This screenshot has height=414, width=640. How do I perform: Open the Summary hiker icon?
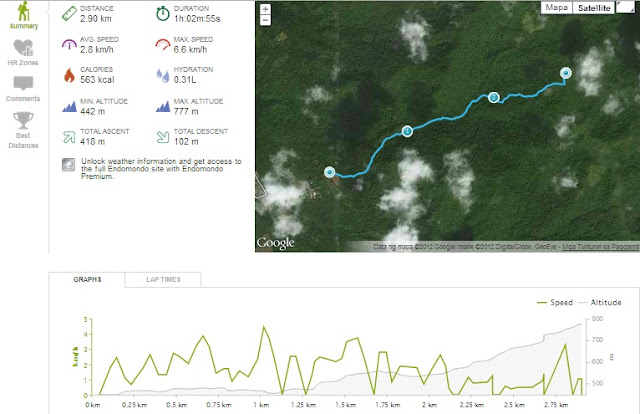click(24, 11)
